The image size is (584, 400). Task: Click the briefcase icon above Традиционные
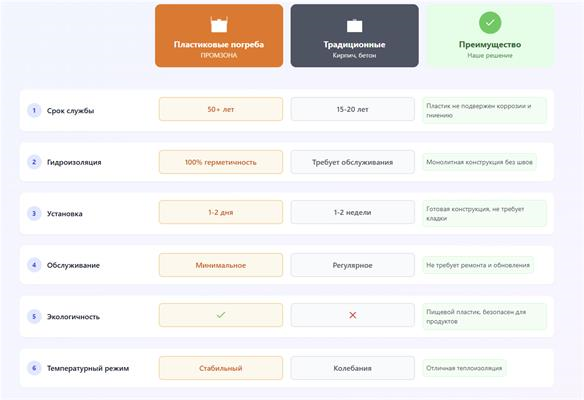pyautogui.click(x=354, y=25)
